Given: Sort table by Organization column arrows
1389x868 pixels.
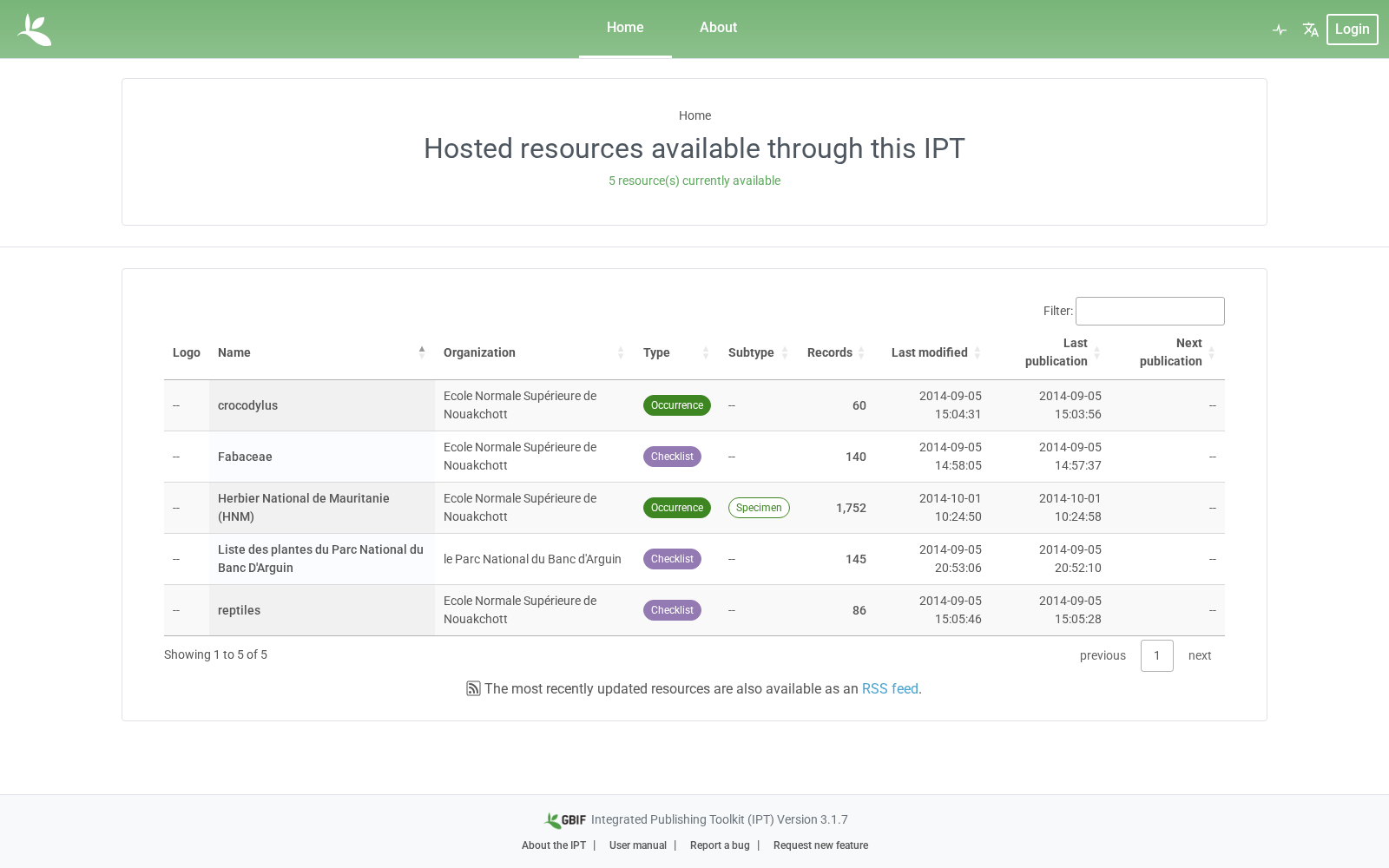Looking at the screenshot, I should click(621, 352).
